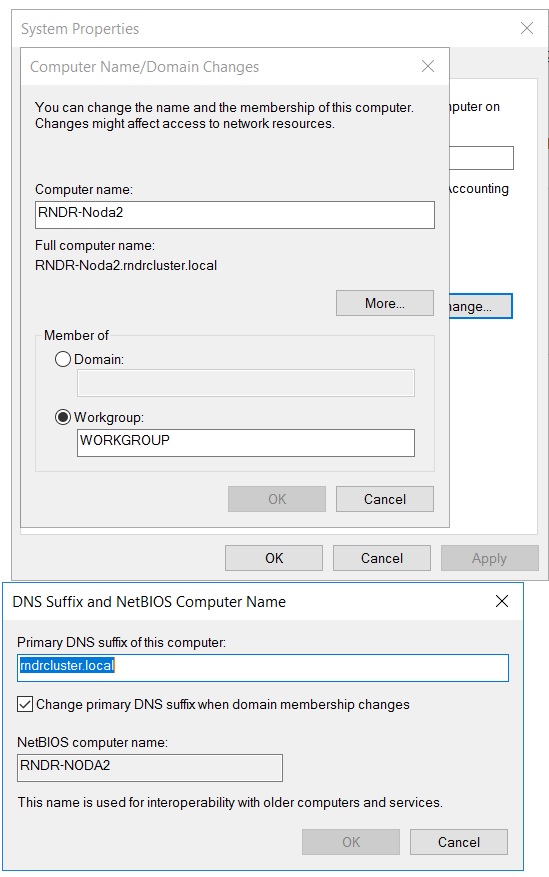Viewport: 549px width, 877px height.
Task: Cancel the Computer Name/Domain Changes dialog
Action: 385,499
